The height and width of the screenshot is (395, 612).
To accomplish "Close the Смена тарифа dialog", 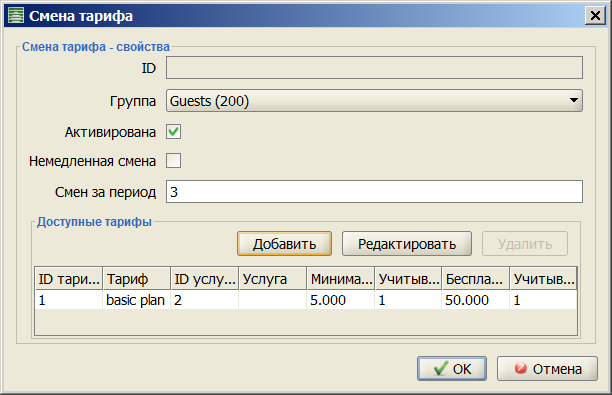I will coord(595,16).
